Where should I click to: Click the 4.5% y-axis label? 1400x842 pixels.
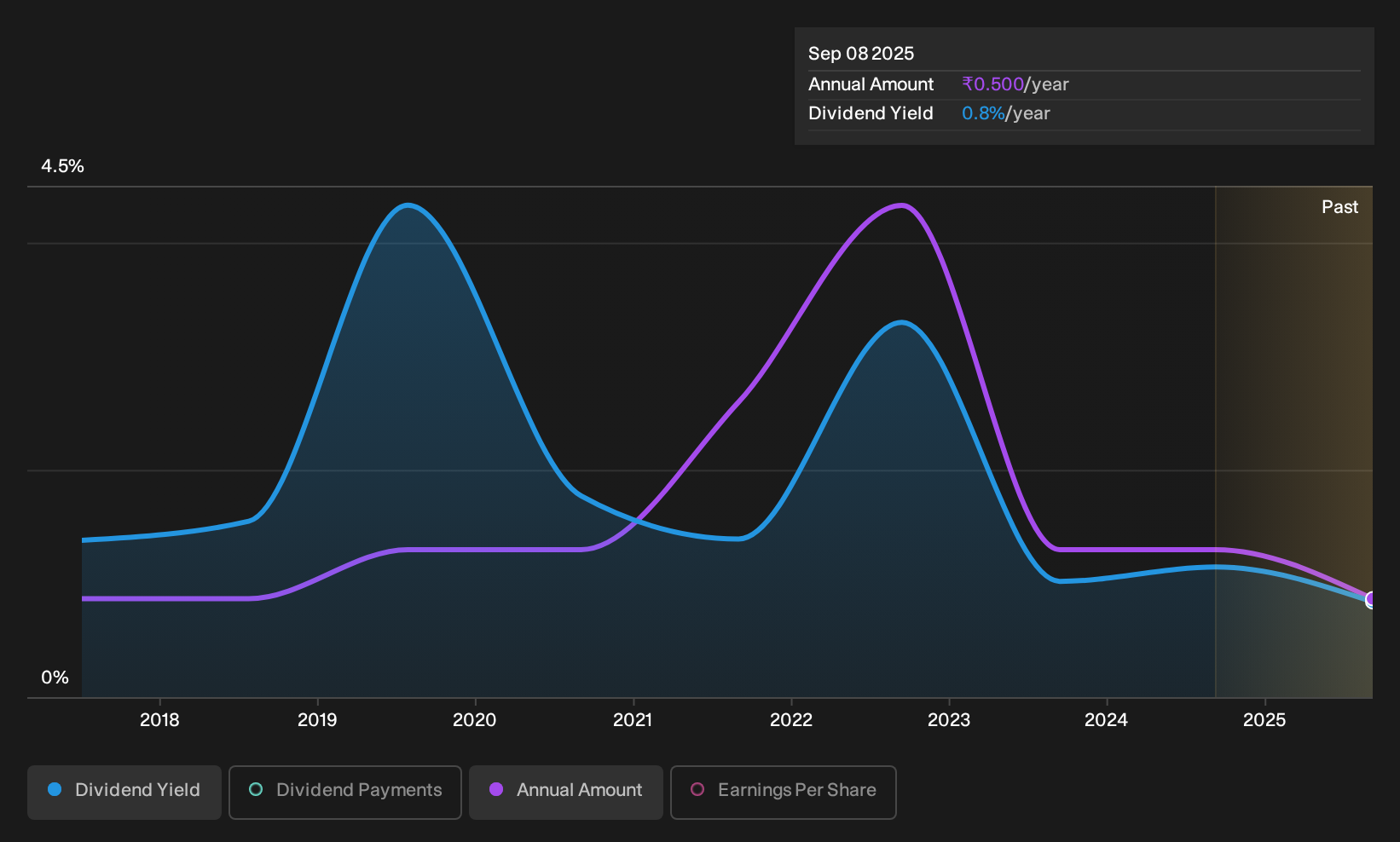[63, 166]
